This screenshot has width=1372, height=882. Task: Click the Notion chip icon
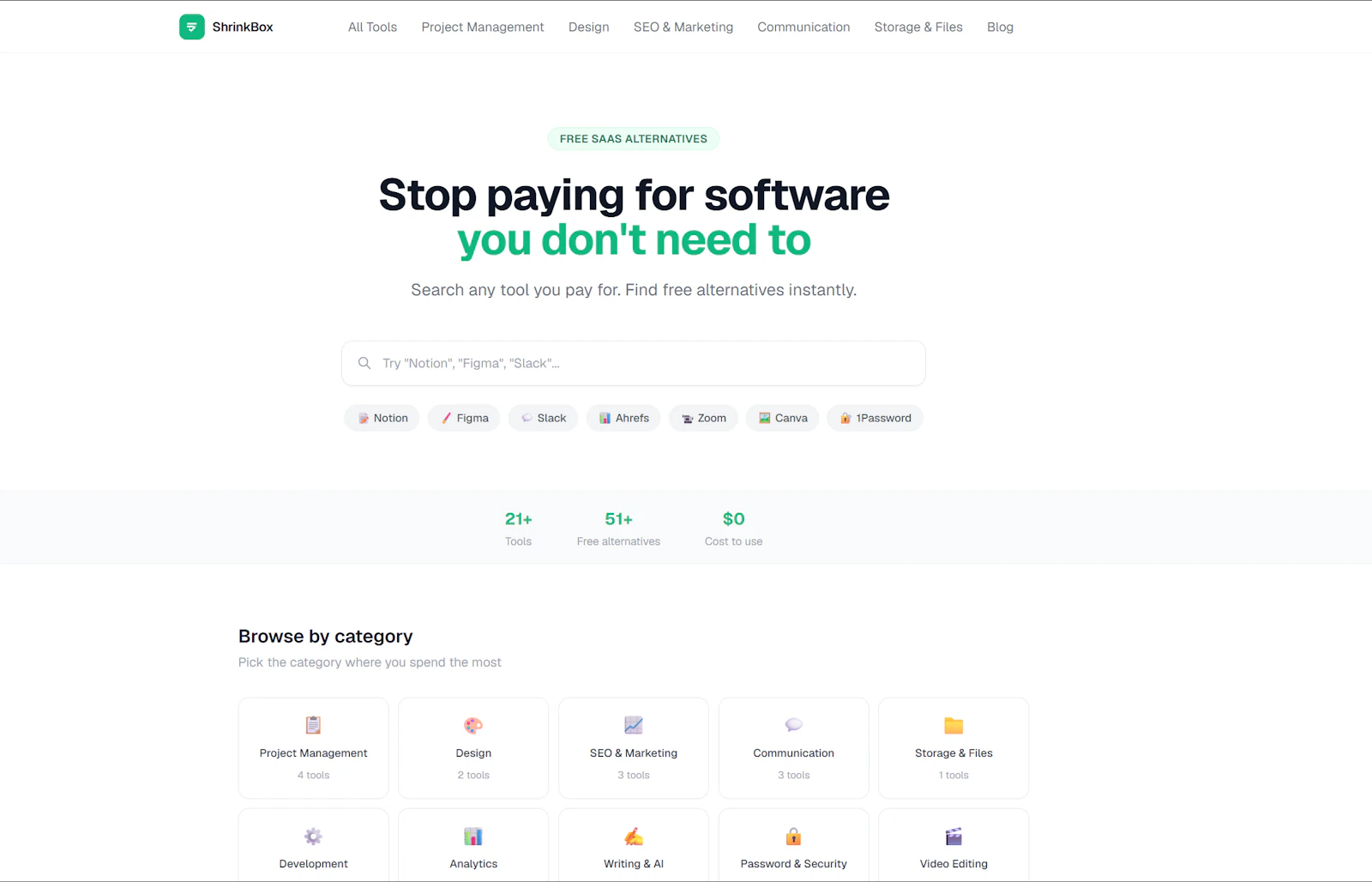coord(364,418)
